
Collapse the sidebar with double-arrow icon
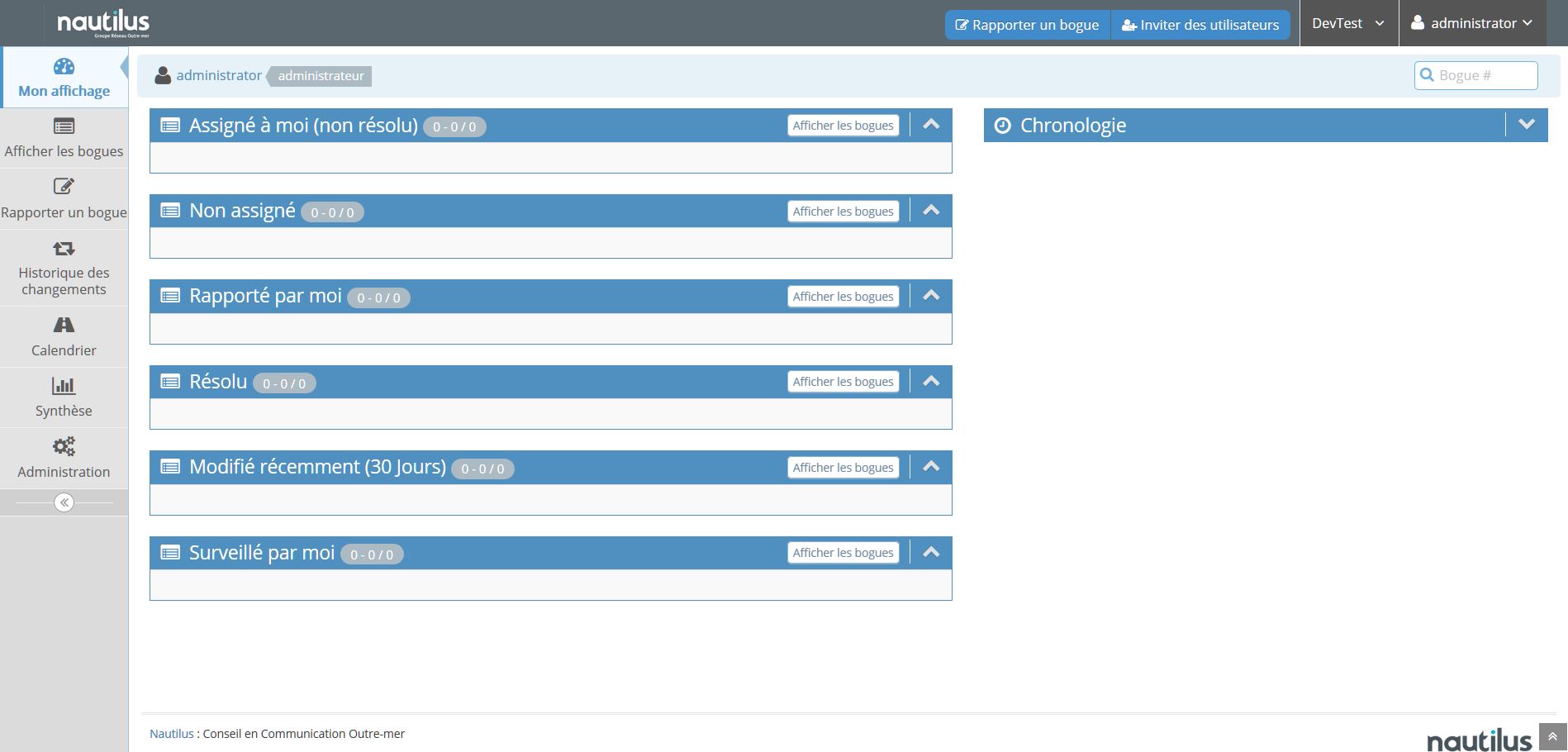point(64,502)
